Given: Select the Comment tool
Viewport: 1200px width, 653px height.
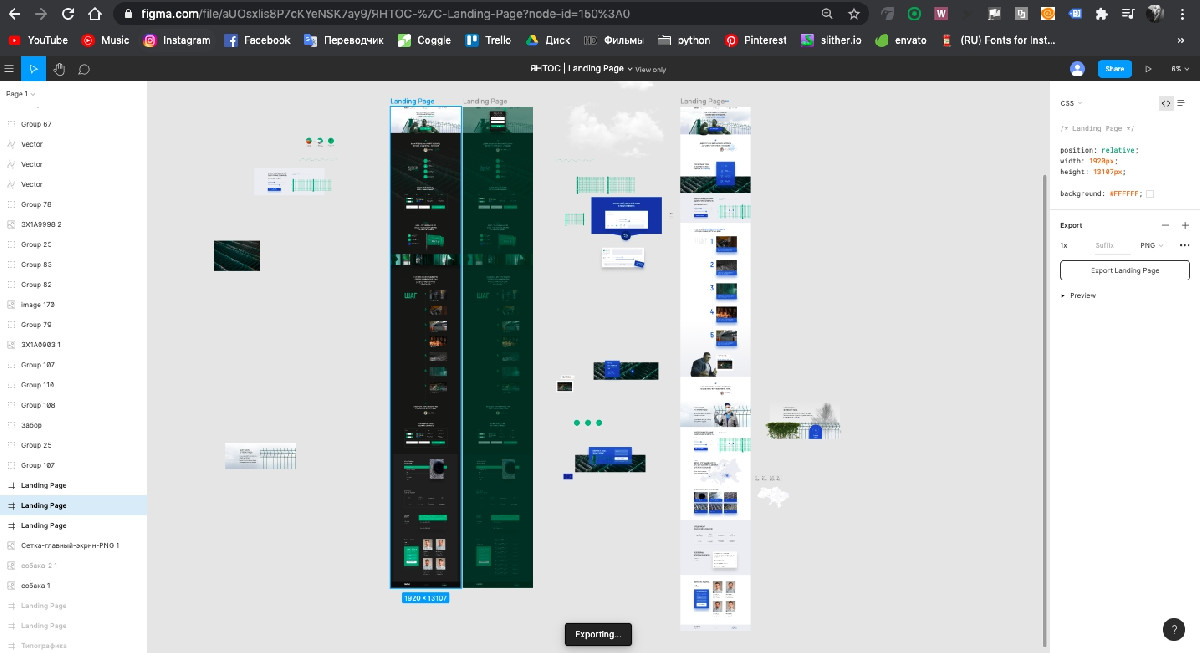Looking at the screenshot, I should 84,69.
